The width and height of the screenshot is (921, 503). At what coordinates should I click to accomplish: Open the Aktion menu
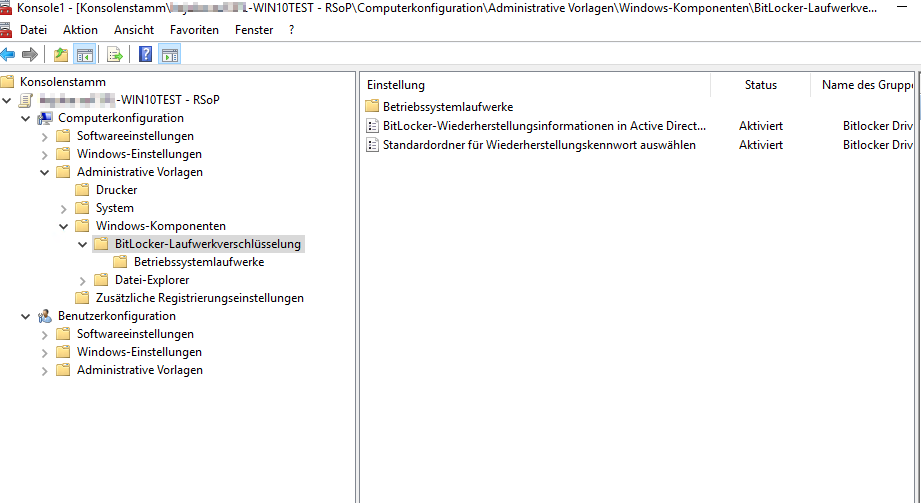[x=80, y=30]
